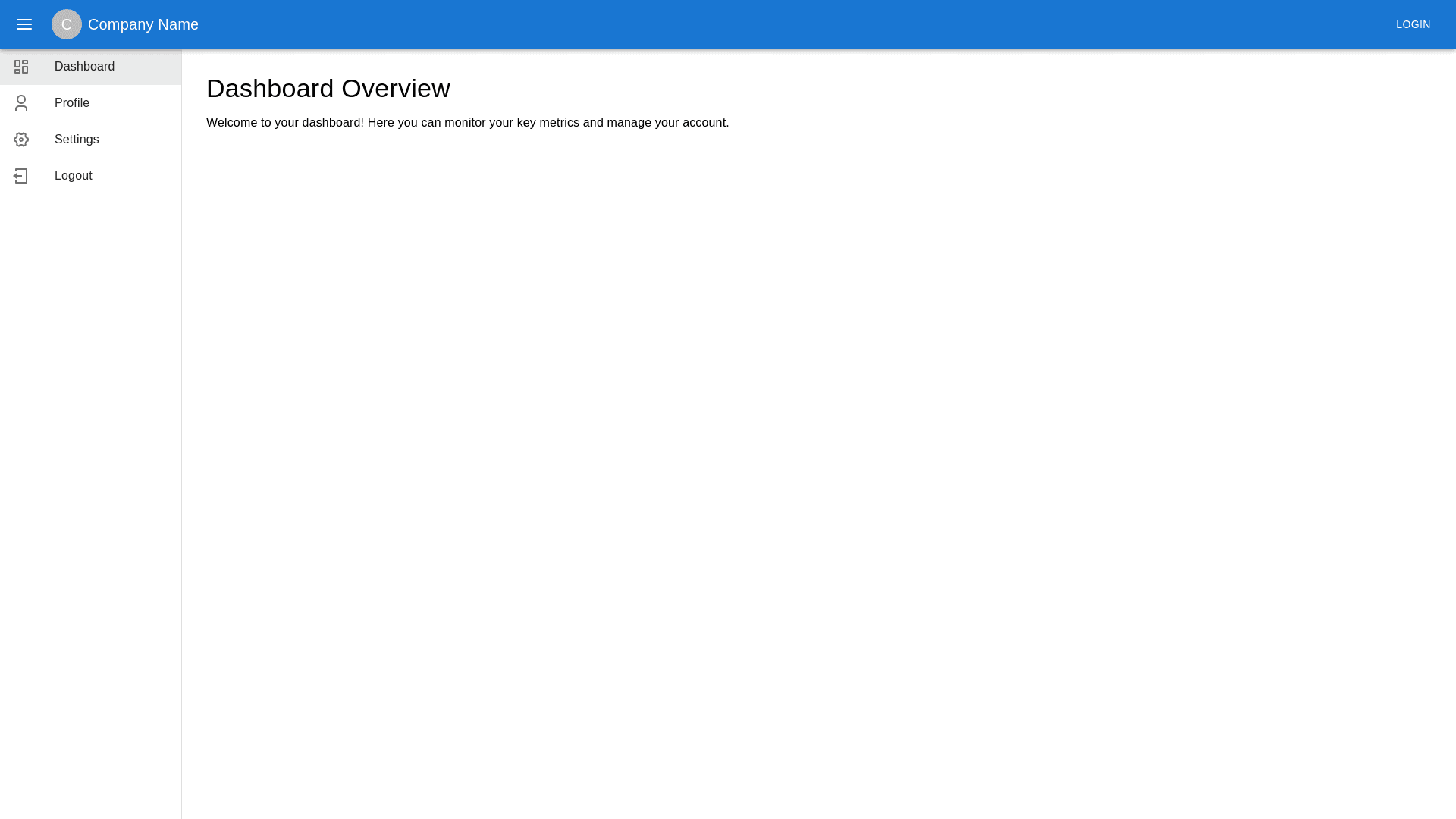Click the word Overview in the page heading

tap(395, 89)
